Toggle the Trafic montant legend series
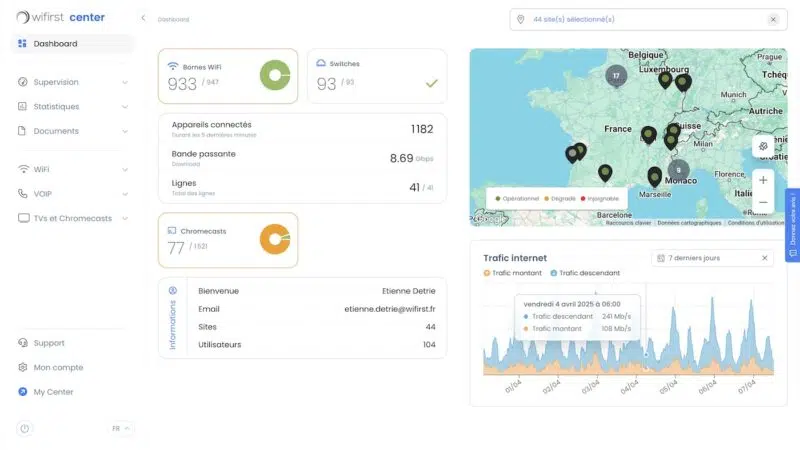800x450 pixels. click(512, 273)
